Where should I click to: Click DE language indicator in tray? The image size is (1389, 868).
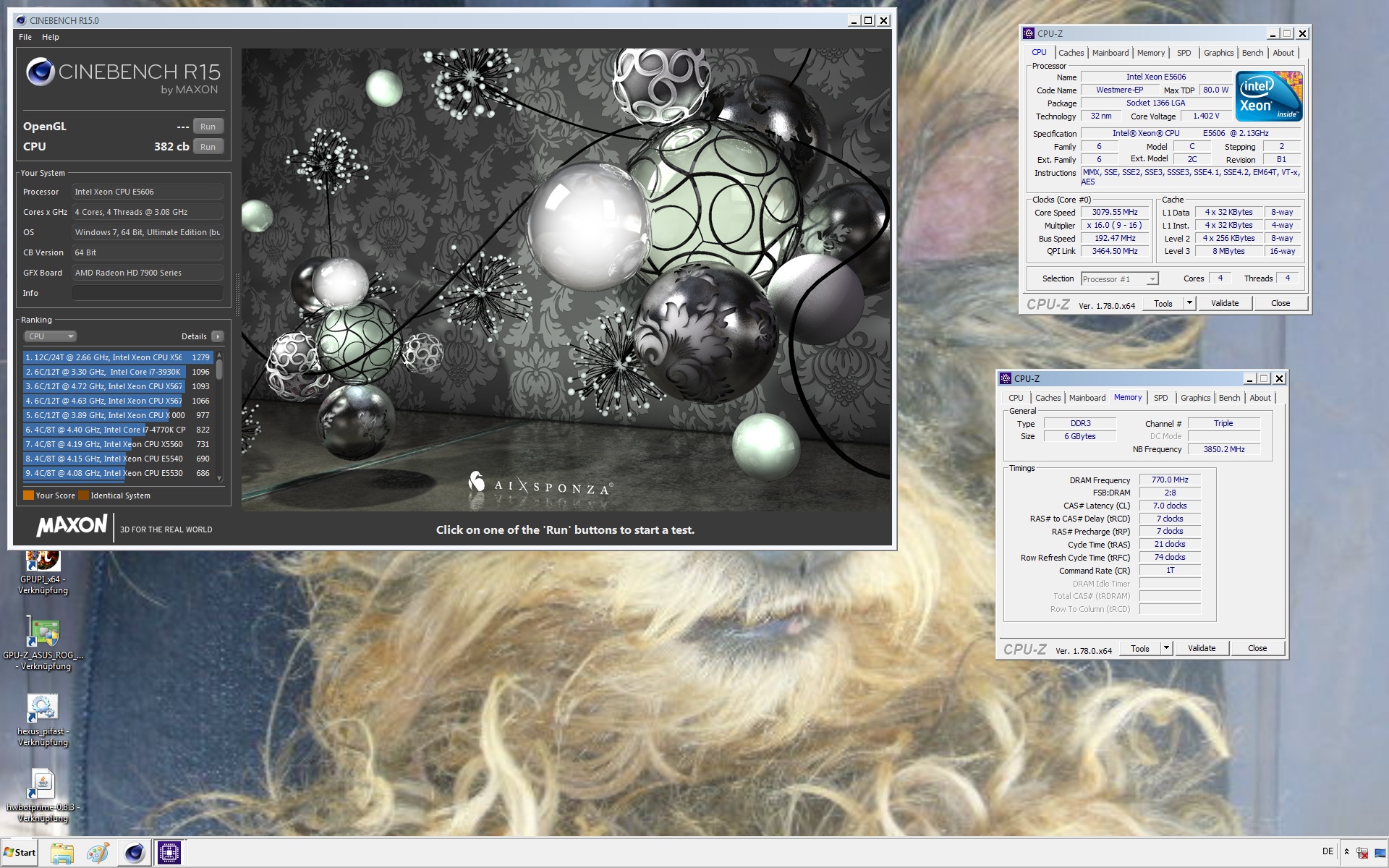coord(1328,851)
